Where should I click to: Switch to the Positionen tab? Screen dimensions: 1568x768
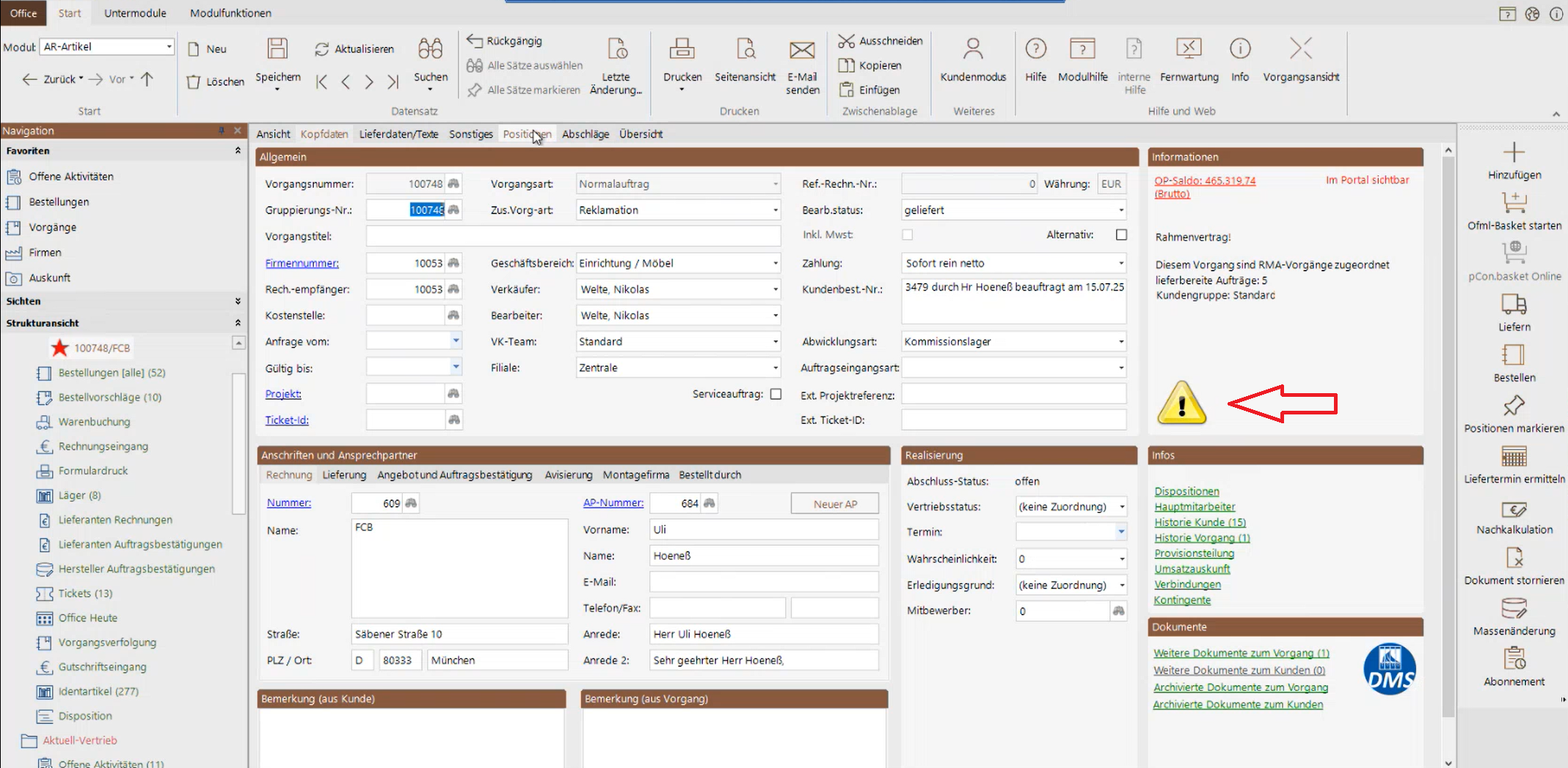coord(526,134)
